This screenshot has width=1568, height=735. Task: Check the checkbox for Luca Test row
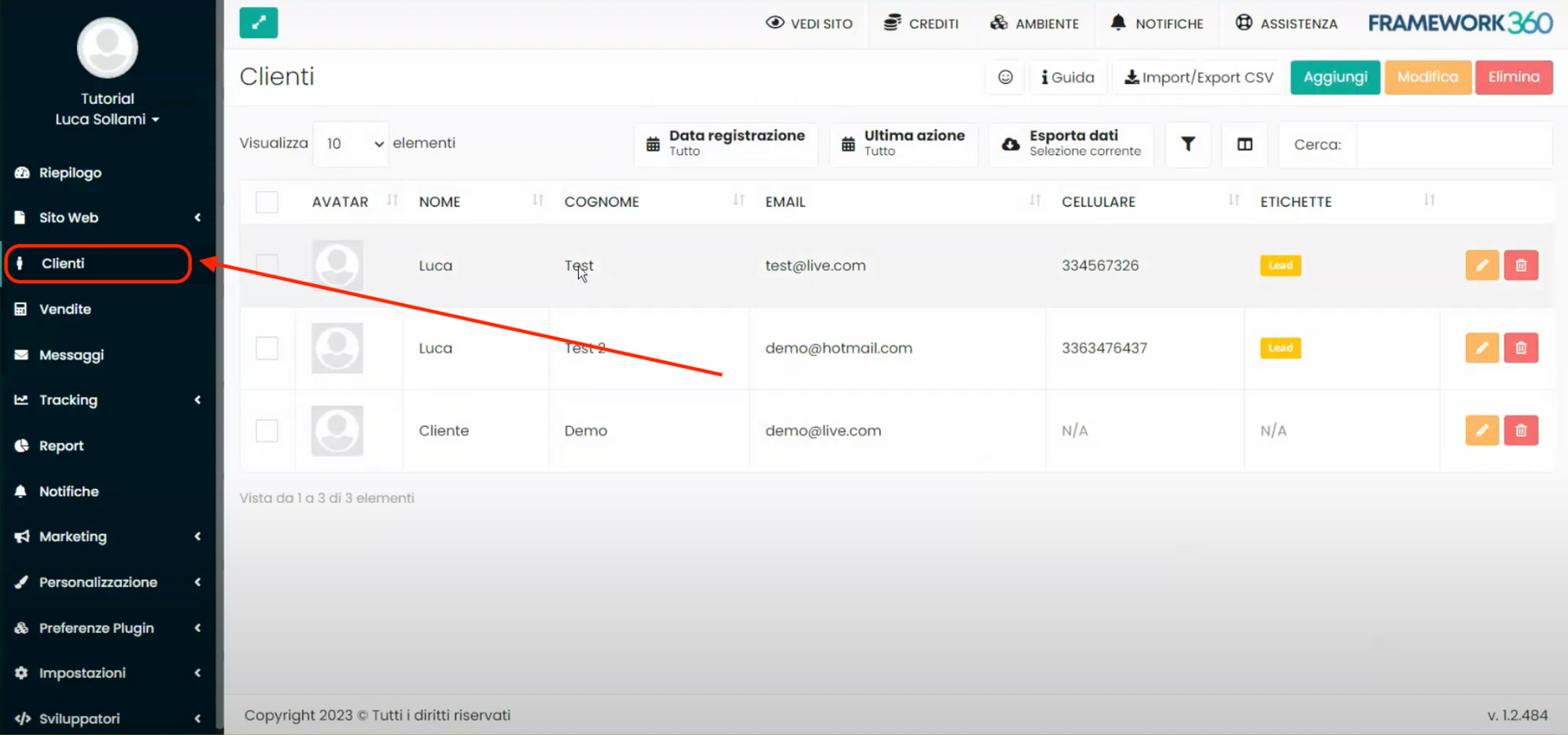[x=267, y=265]
